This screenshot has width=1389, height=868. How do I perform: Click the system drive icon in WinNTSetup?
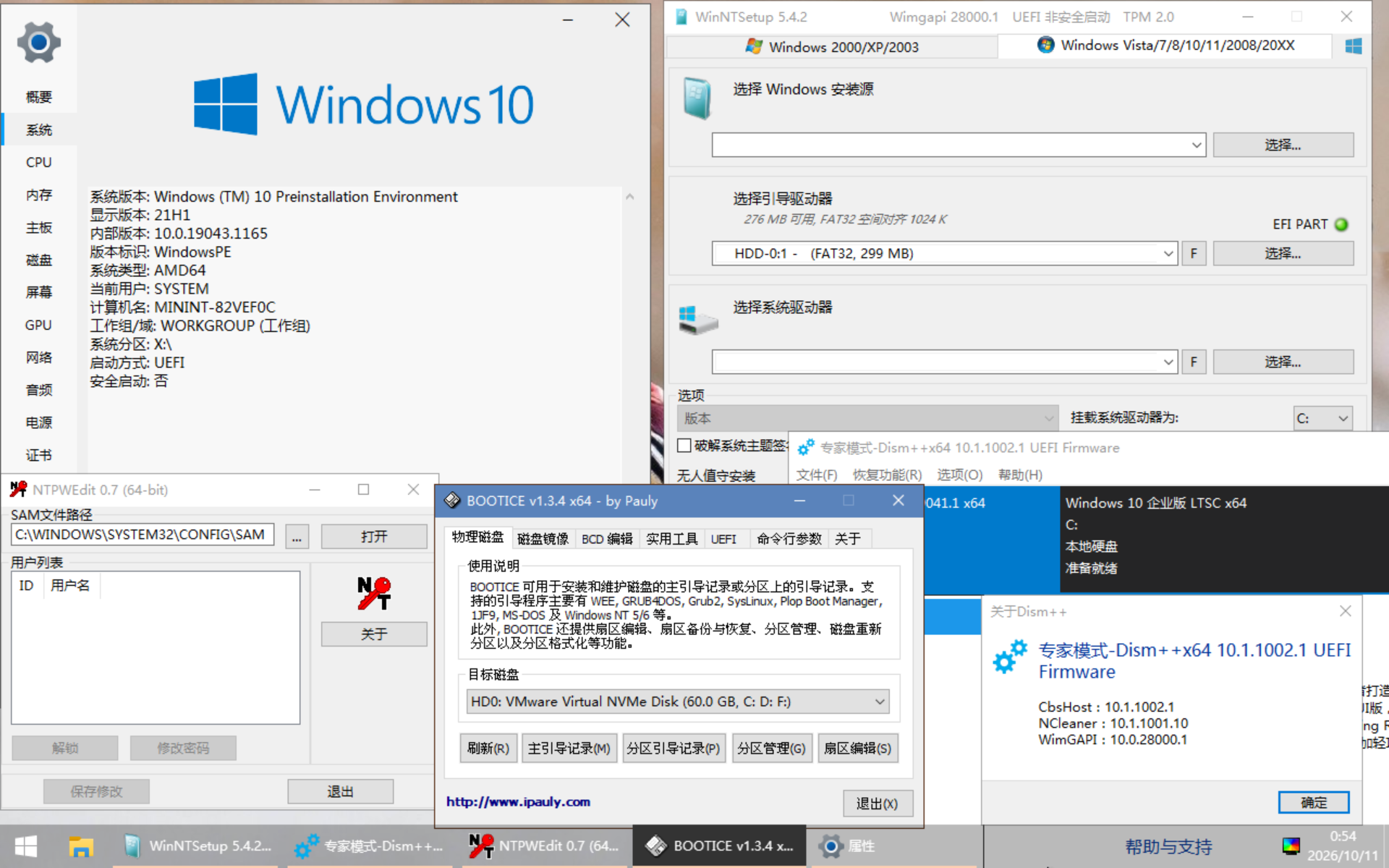(x=698, y=319)
